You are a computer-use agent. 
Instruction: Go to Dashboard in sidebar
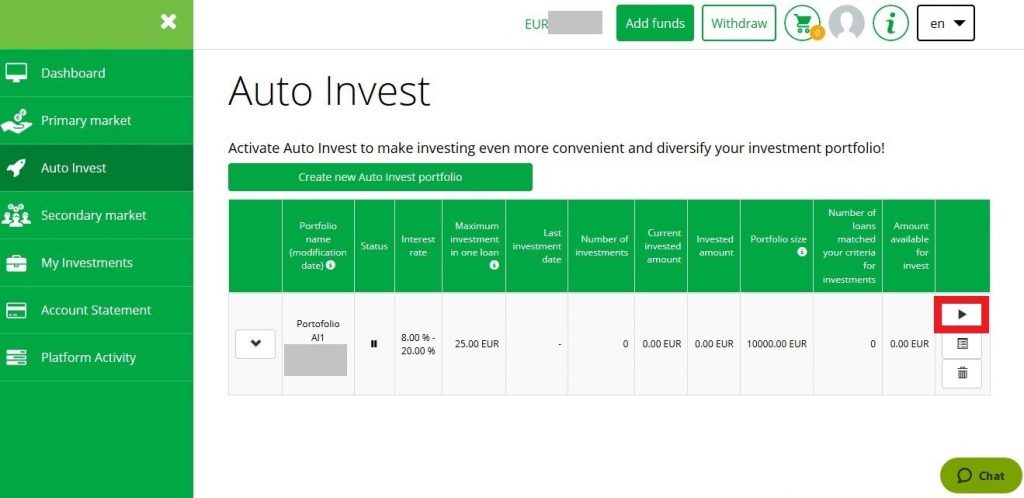tap(72, 73)
